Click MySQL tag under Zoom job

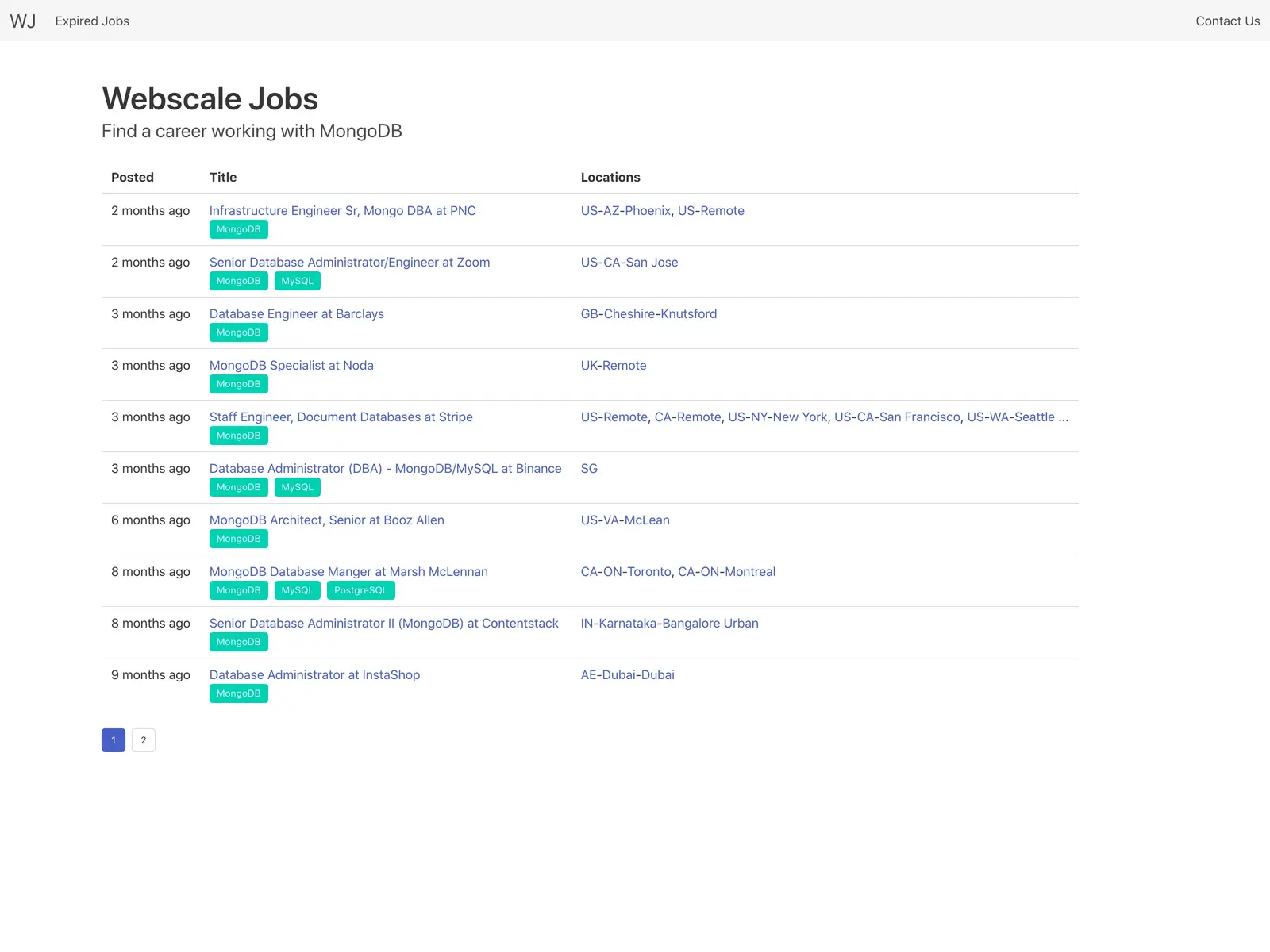click(x=298, y=281)
